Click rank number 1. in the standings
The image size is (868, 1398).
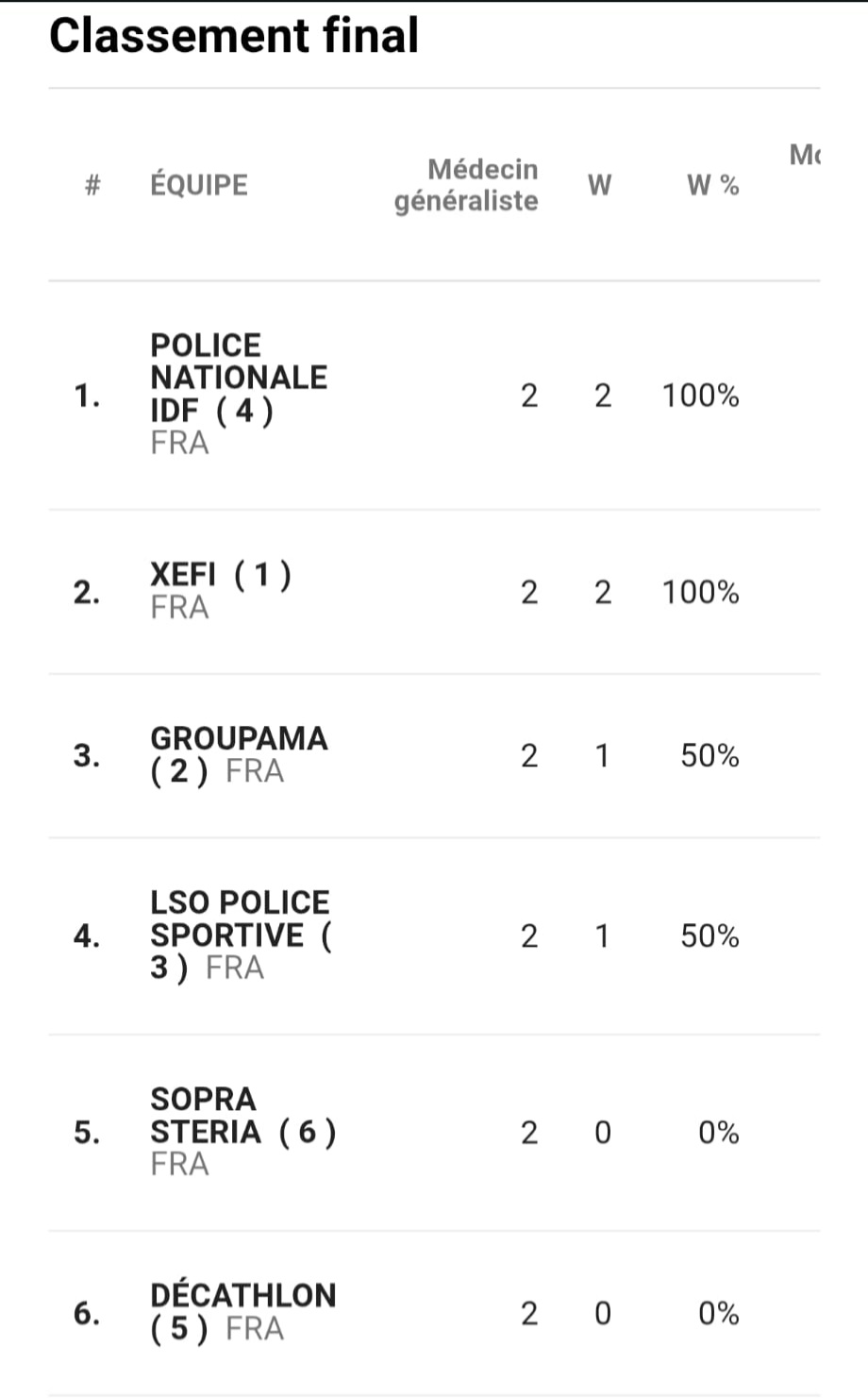87,396
